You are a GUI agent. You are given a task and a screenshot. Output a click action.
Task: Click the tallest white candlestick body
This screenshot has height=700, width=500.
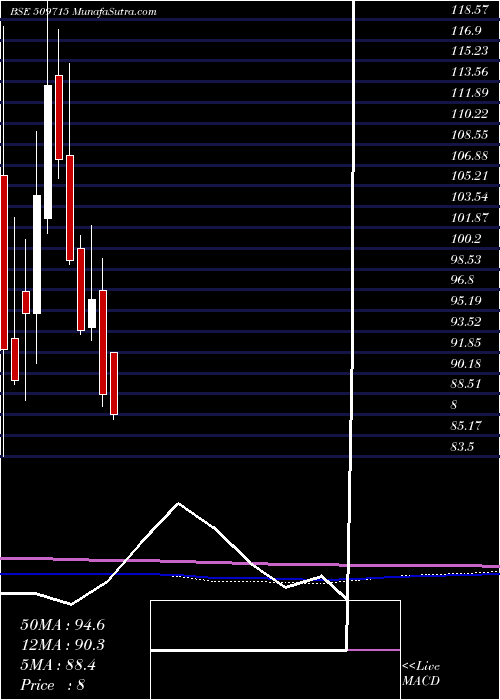(47, 152)
